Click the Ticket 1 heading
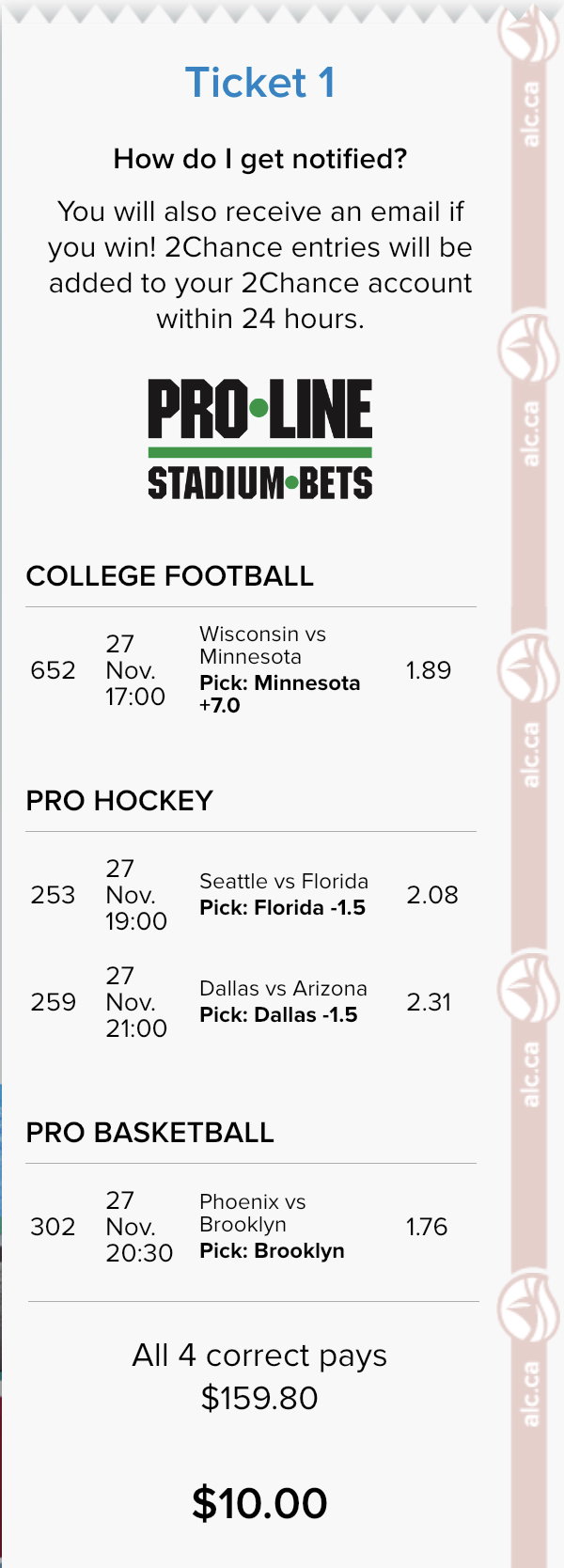The height and width of the screenshot is (1568, 564). [x=260, y=83]
